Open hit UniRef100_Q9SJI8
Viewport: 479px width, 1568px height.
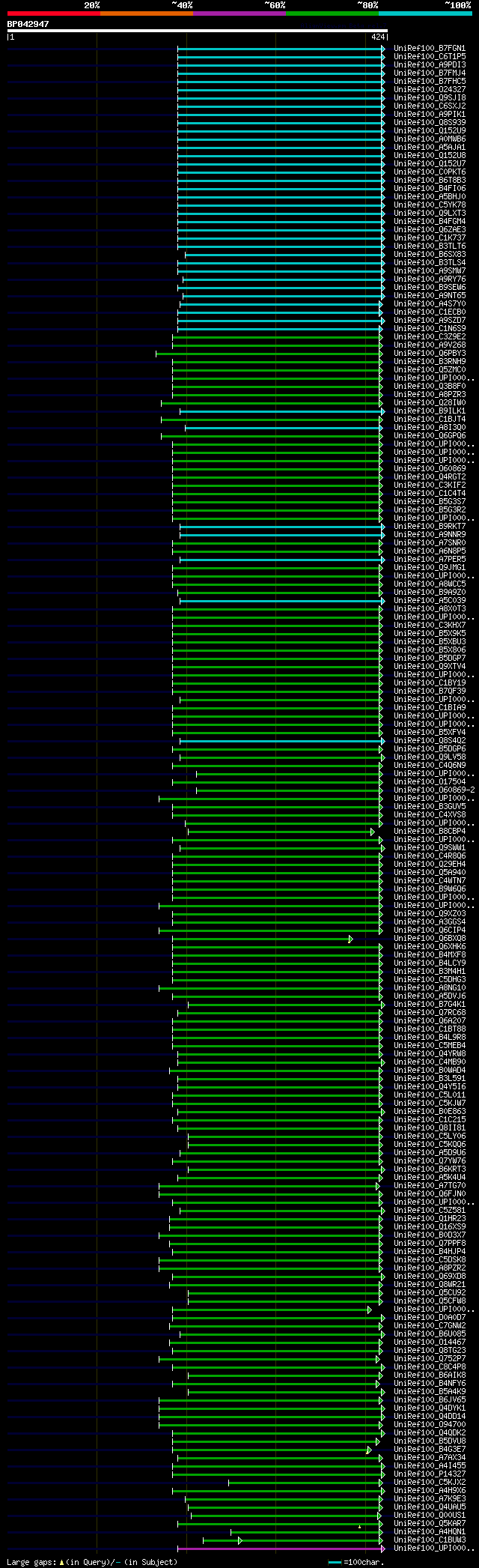[430, 98]
